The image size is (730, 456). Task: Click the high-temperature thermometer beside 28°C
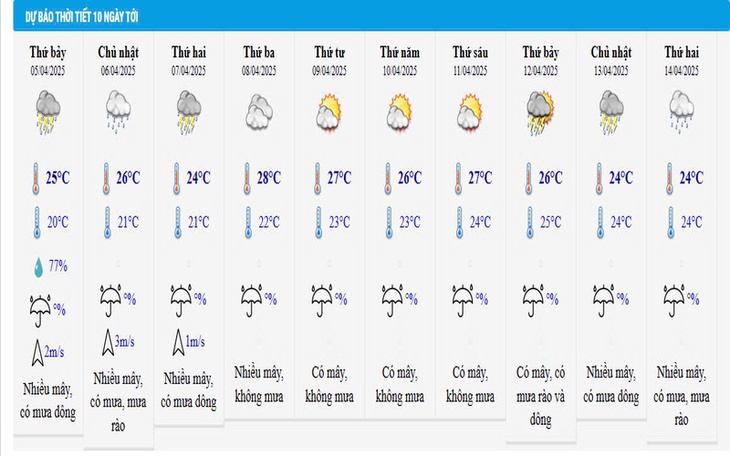247,178
